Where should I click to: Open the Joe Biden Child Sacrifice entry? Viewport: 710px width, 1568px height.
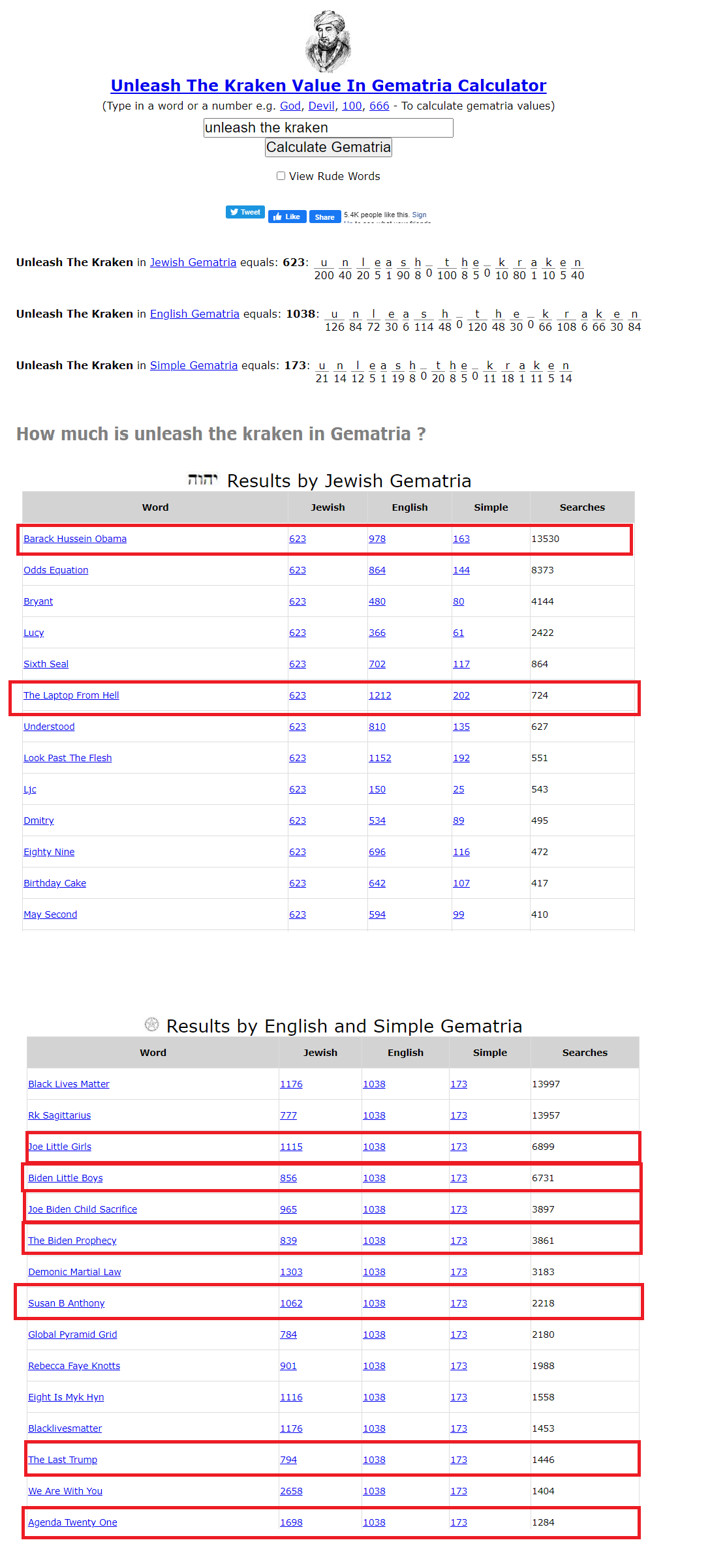[82, 1209]
